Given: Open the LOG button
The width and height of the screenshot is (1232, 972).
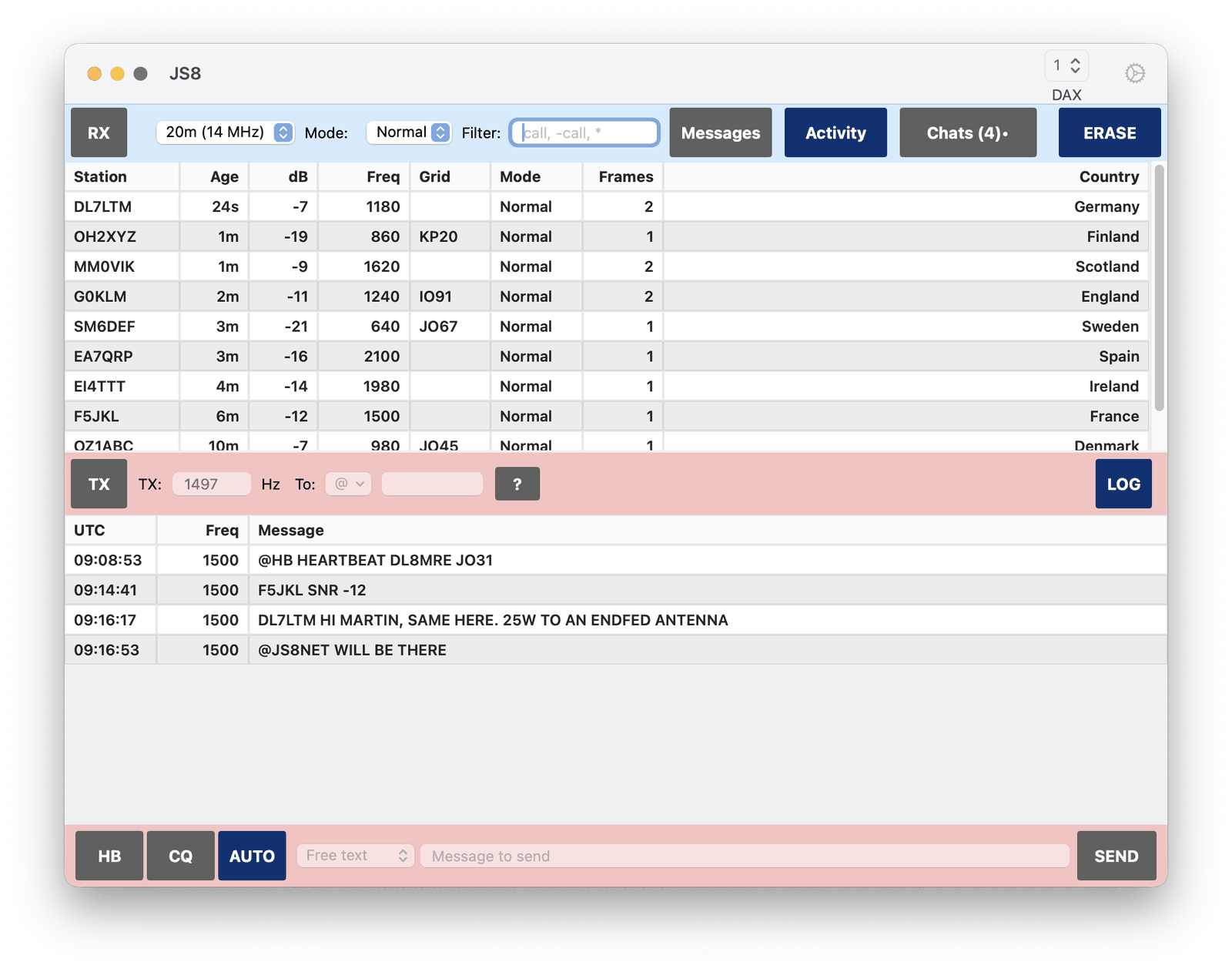Looking at the screenshot, I should pos(1123,484).
